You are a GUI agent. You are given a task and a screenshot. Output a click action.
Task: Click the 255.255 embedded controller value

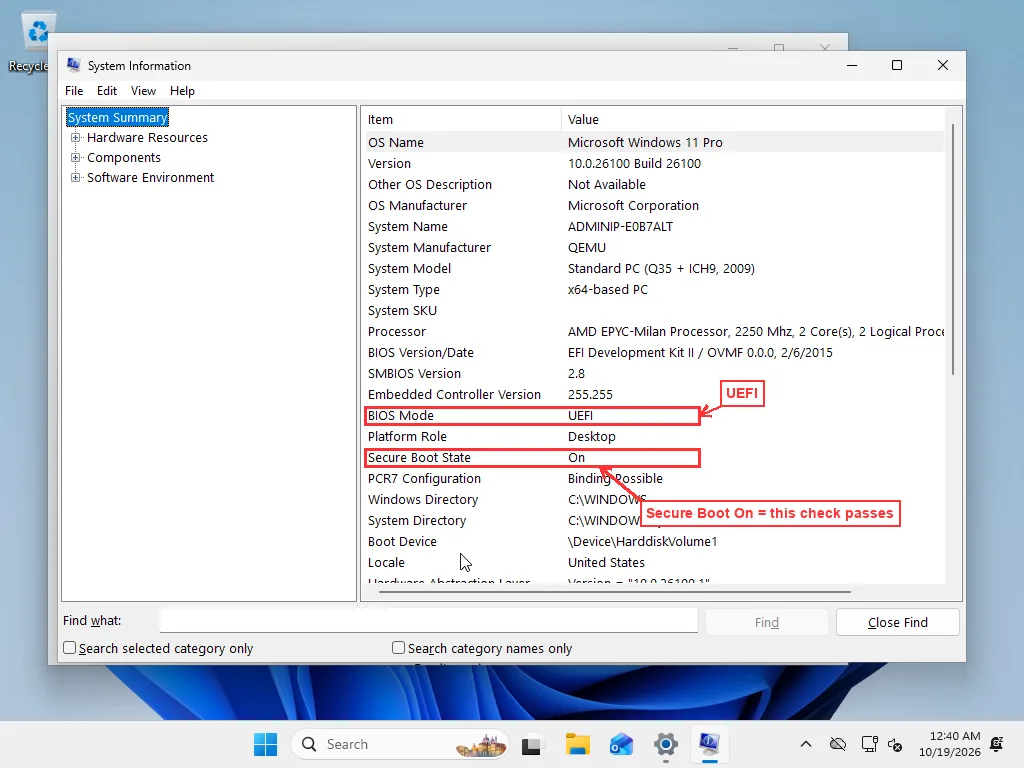pos(590,394)
